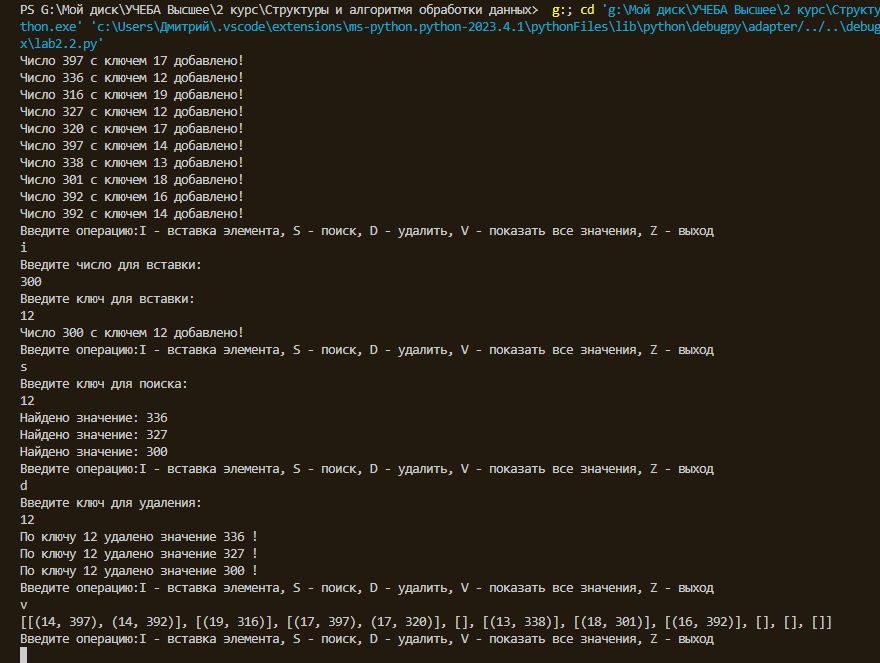Viewport: 880px width, 663px height.
Task: Click 'Найдено значение: 300' line
Action: (94, 452)
